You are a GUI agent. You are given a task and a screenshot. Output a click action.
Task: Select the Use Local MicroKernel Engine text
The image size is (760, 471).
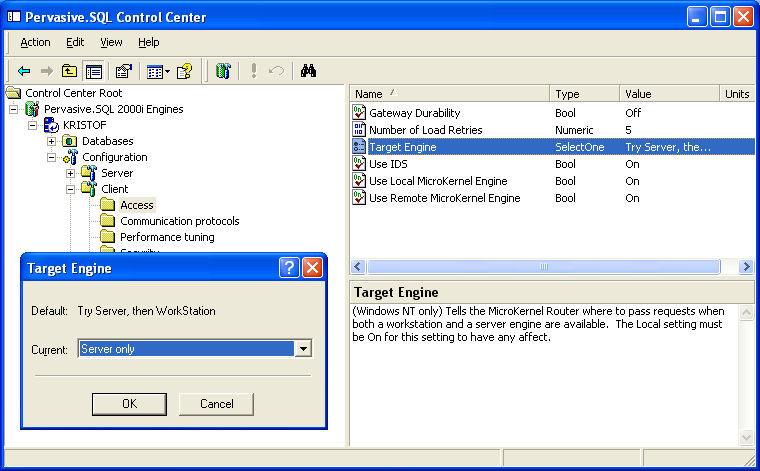click(438, 181)
